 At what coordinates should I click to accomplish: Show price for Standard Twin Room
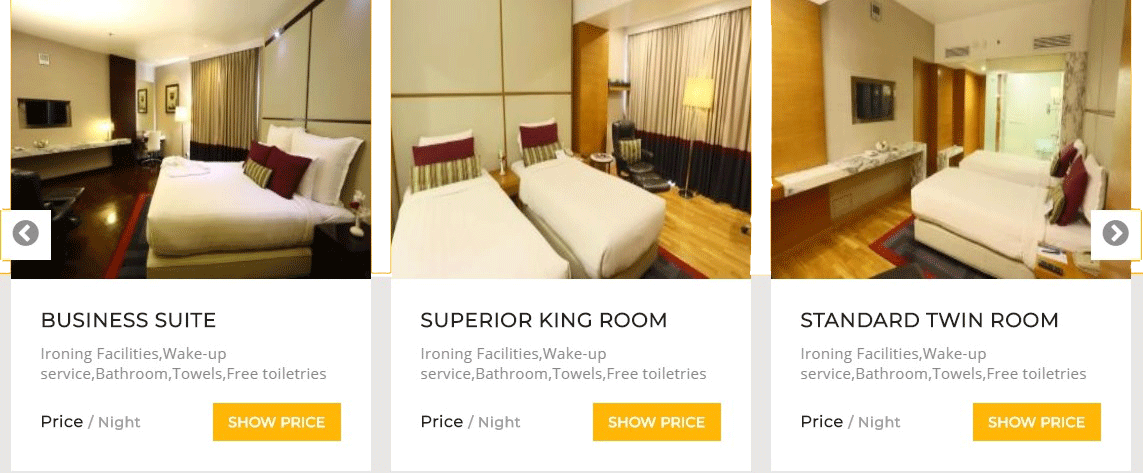coord(1037,422)
